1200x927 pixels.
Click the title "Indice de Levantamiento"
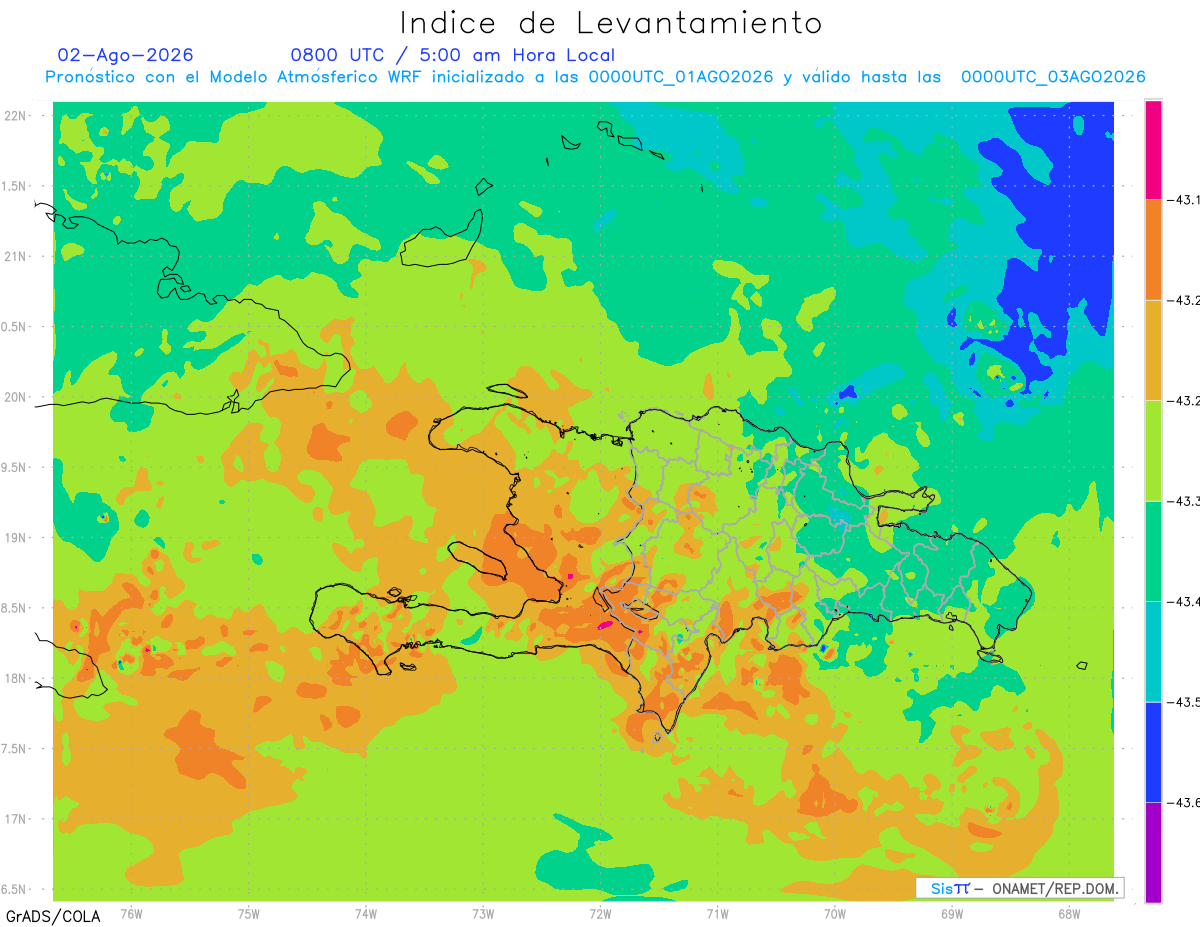[x=611, y=23]
